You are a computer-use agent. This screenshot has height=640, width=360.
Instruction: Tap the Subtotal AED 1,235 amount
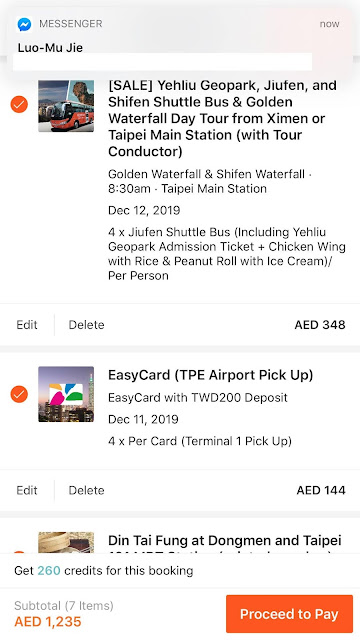click(x=48, y=622)
